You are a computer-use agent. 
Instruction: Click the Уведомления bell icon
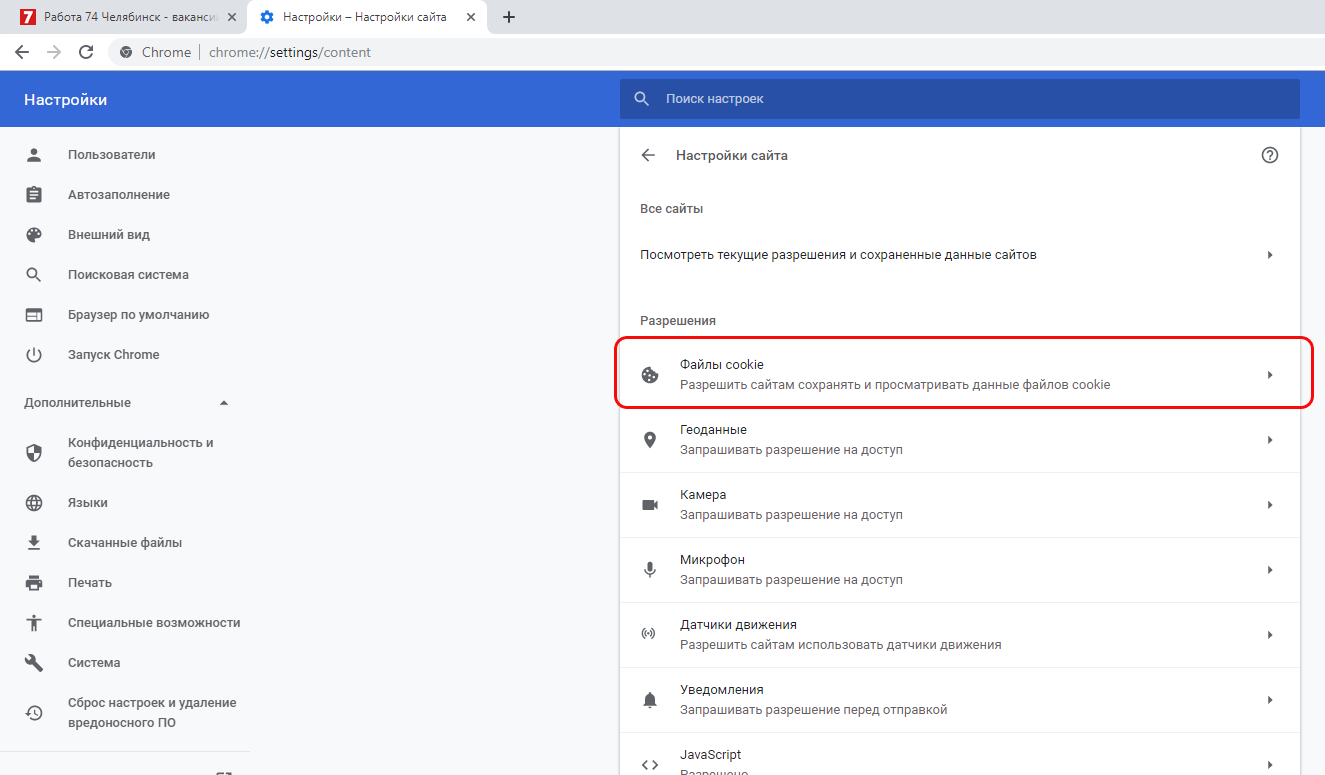click(x=650, y=700)
